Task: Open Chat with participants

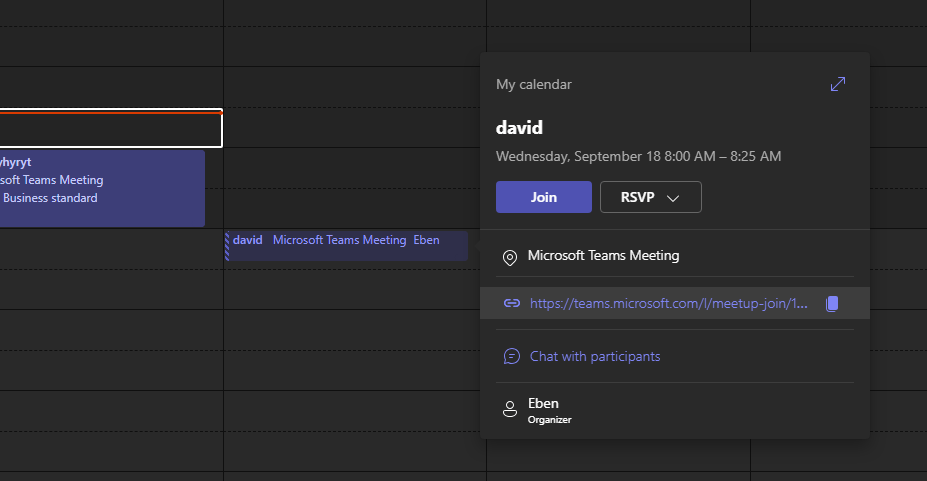Action: [595, 356]
